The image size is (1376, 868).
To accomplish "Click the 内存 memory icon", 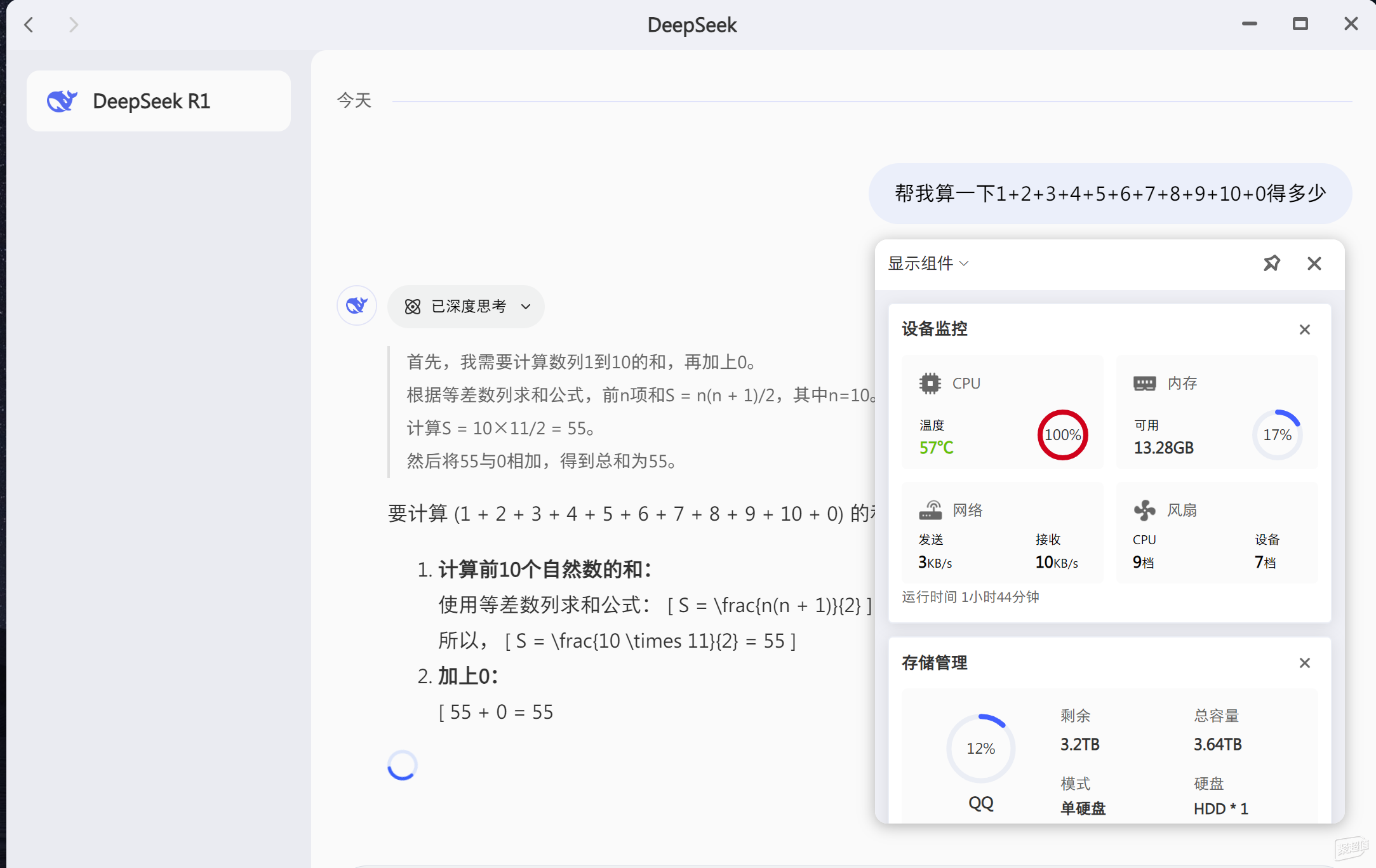I will [1145, 383].
